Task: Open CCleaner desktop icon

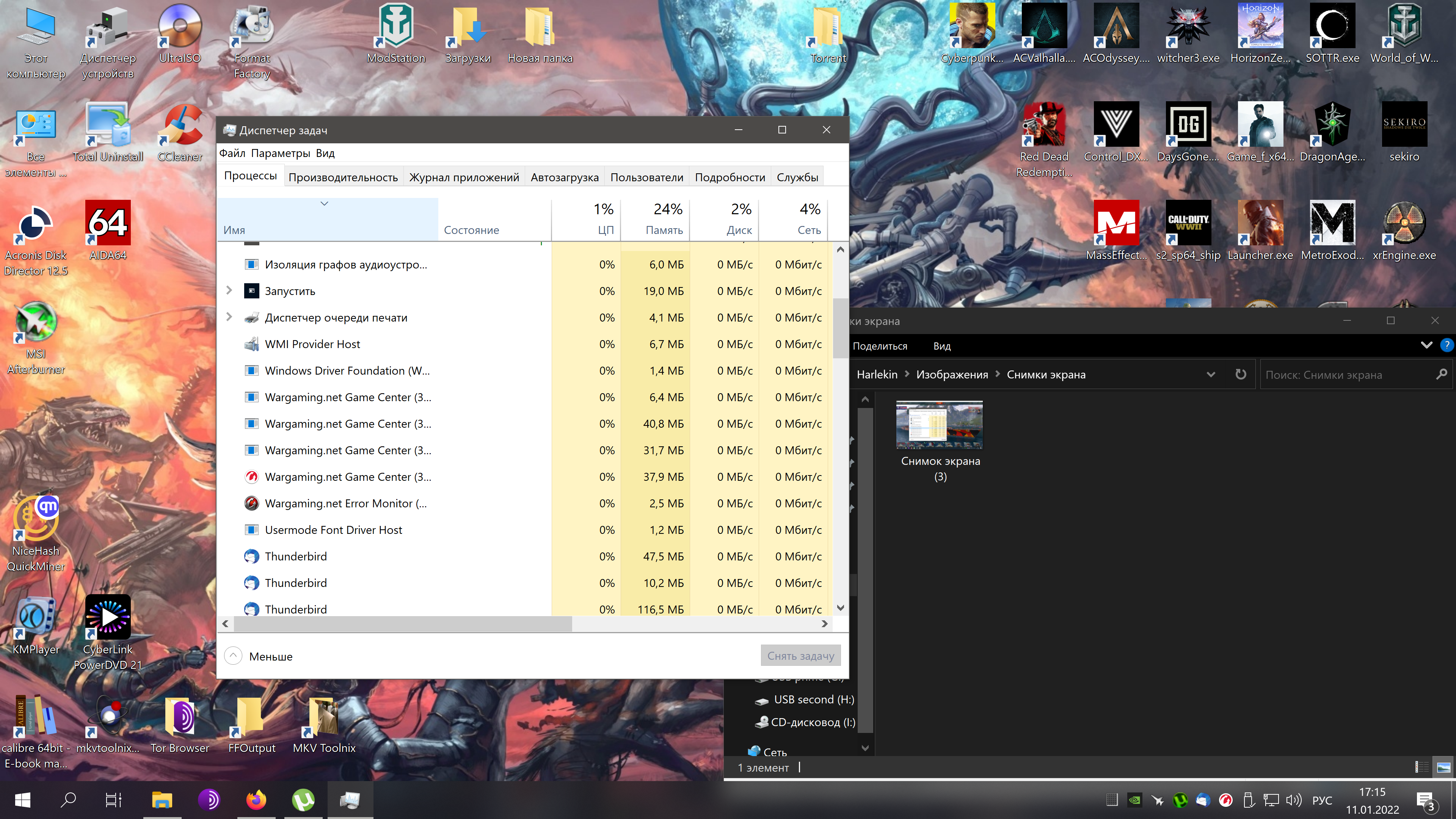Action: coord(180,132)
